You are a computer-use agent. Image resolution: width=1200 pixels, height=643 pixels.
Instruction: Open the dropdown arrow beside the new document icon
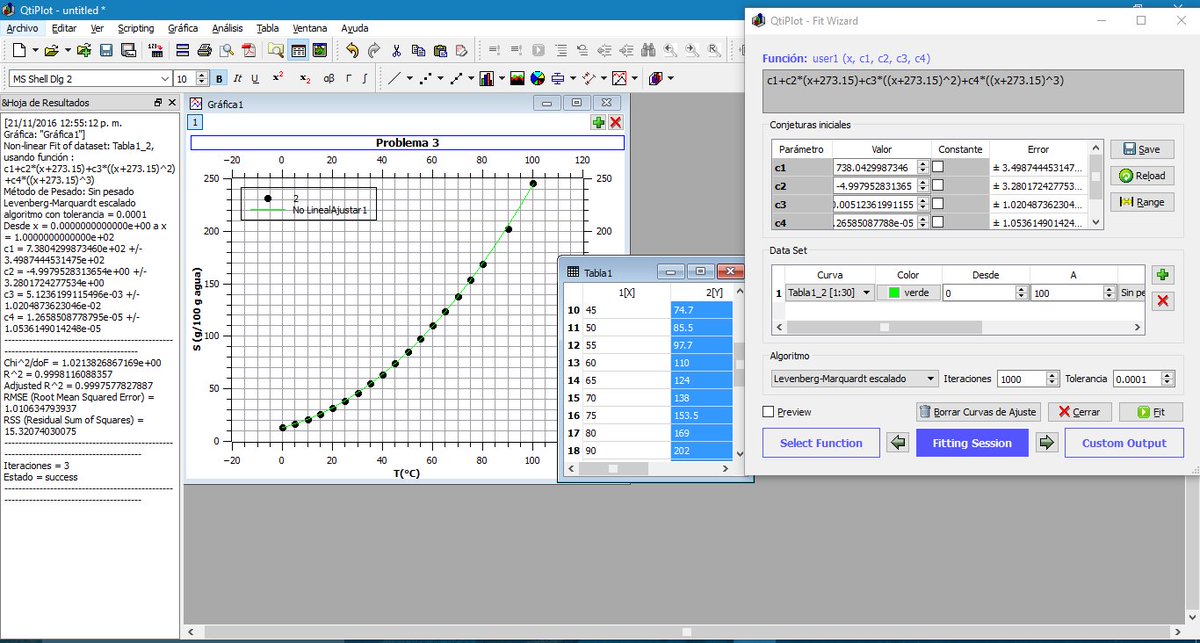click(35, 50)
